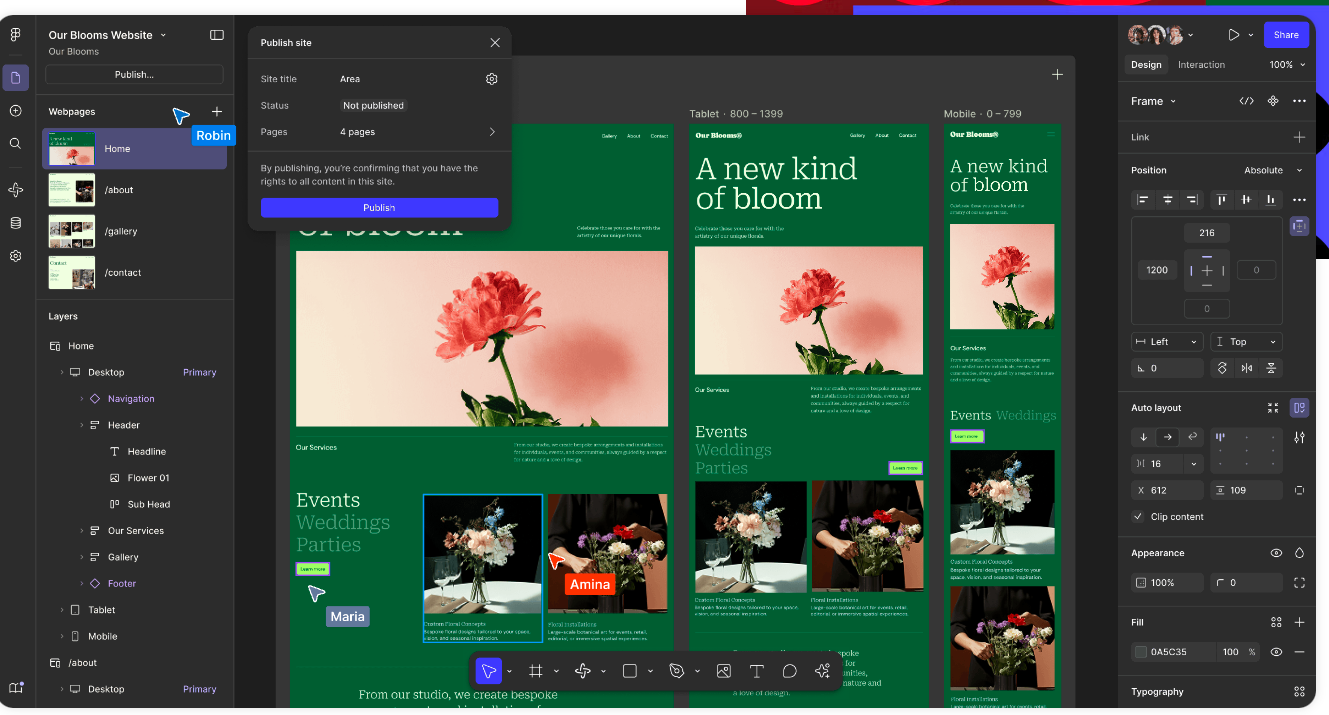Image resolution: width=1329 pixels, height=715 pixels.
Task: Close the Publish site dialog
Action: (x=495, y=43)
